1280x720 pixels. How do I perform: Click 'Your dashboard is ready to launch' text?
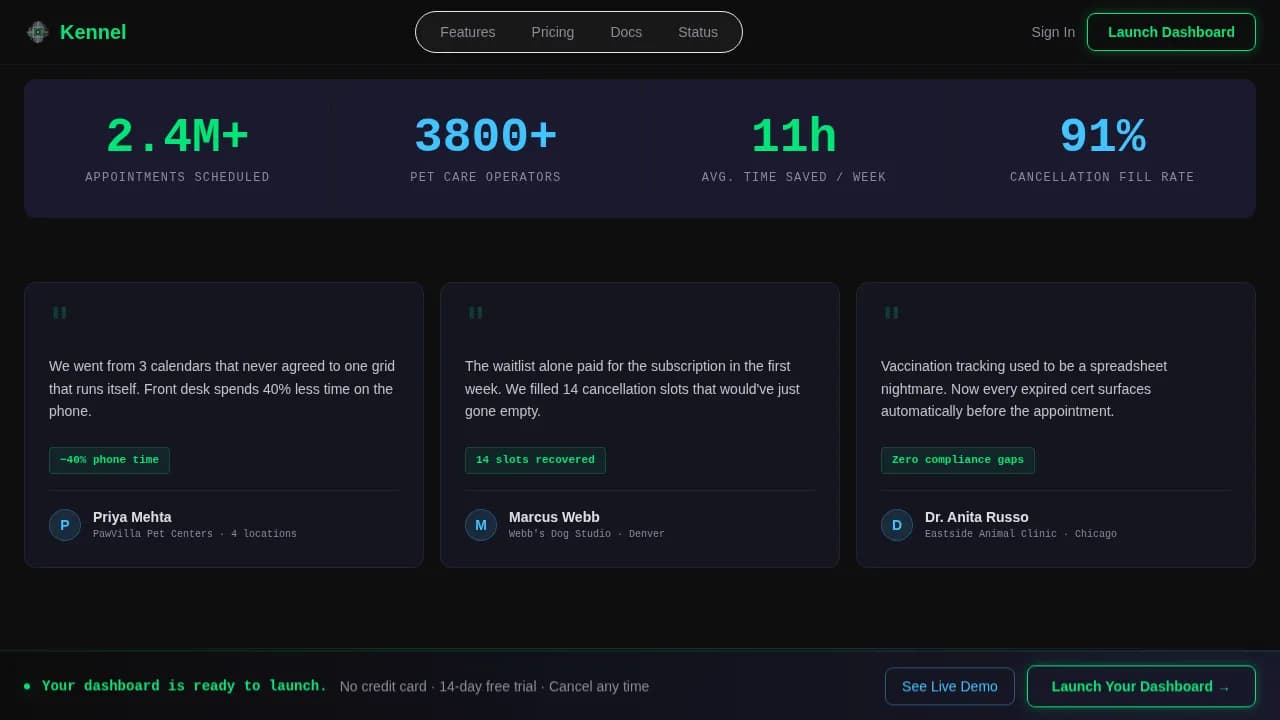(184, 686)
